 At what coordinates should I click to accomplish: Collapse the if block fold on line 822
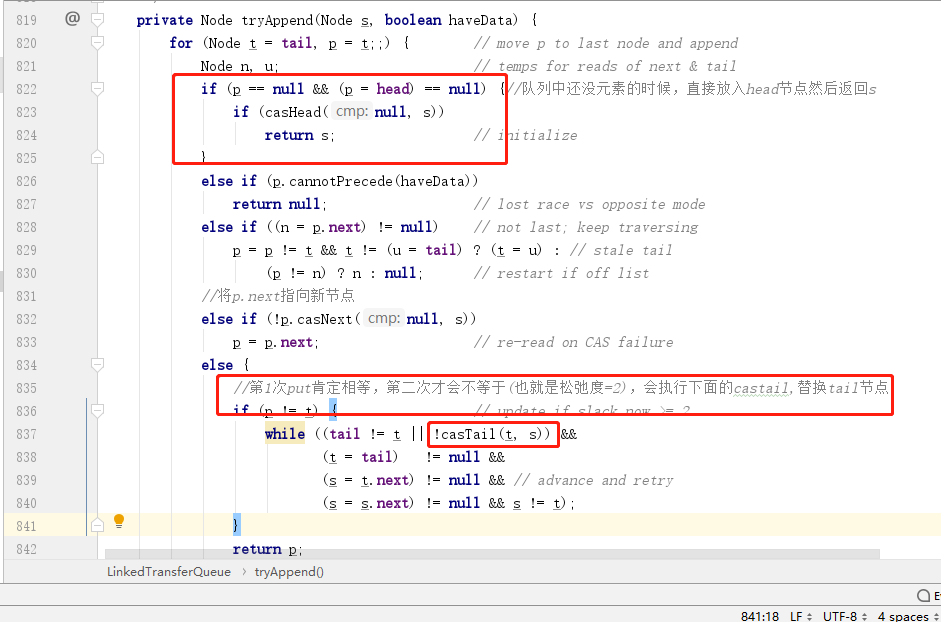click(97, 89)
